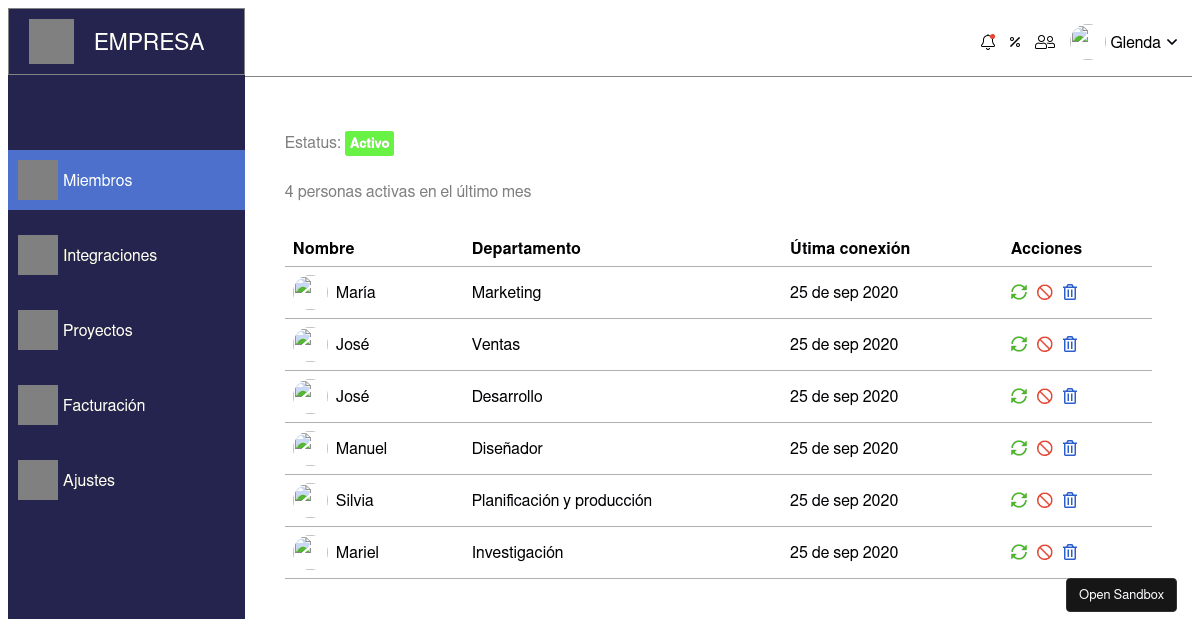Open the notifications bell
The width and height of the screenshot is (1200, 630).
[988, 42]
